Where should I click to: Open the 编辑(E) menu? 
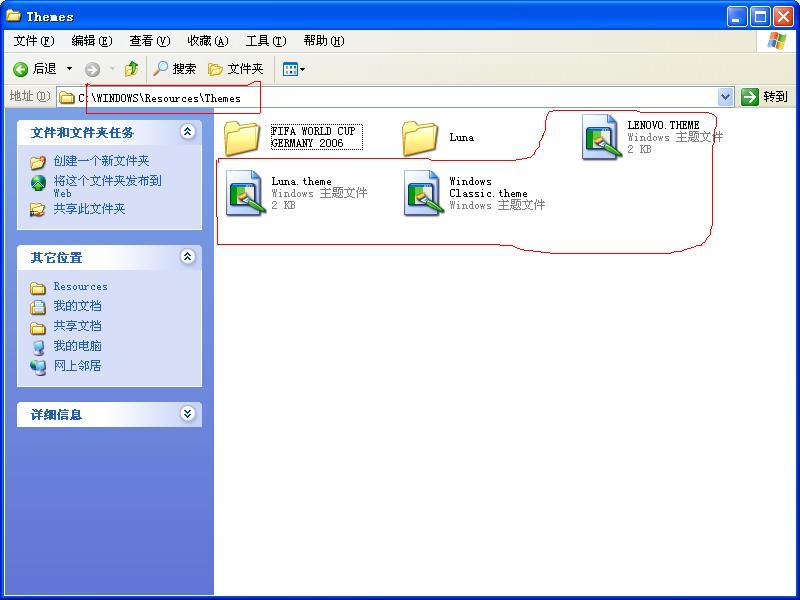[92, 41]
